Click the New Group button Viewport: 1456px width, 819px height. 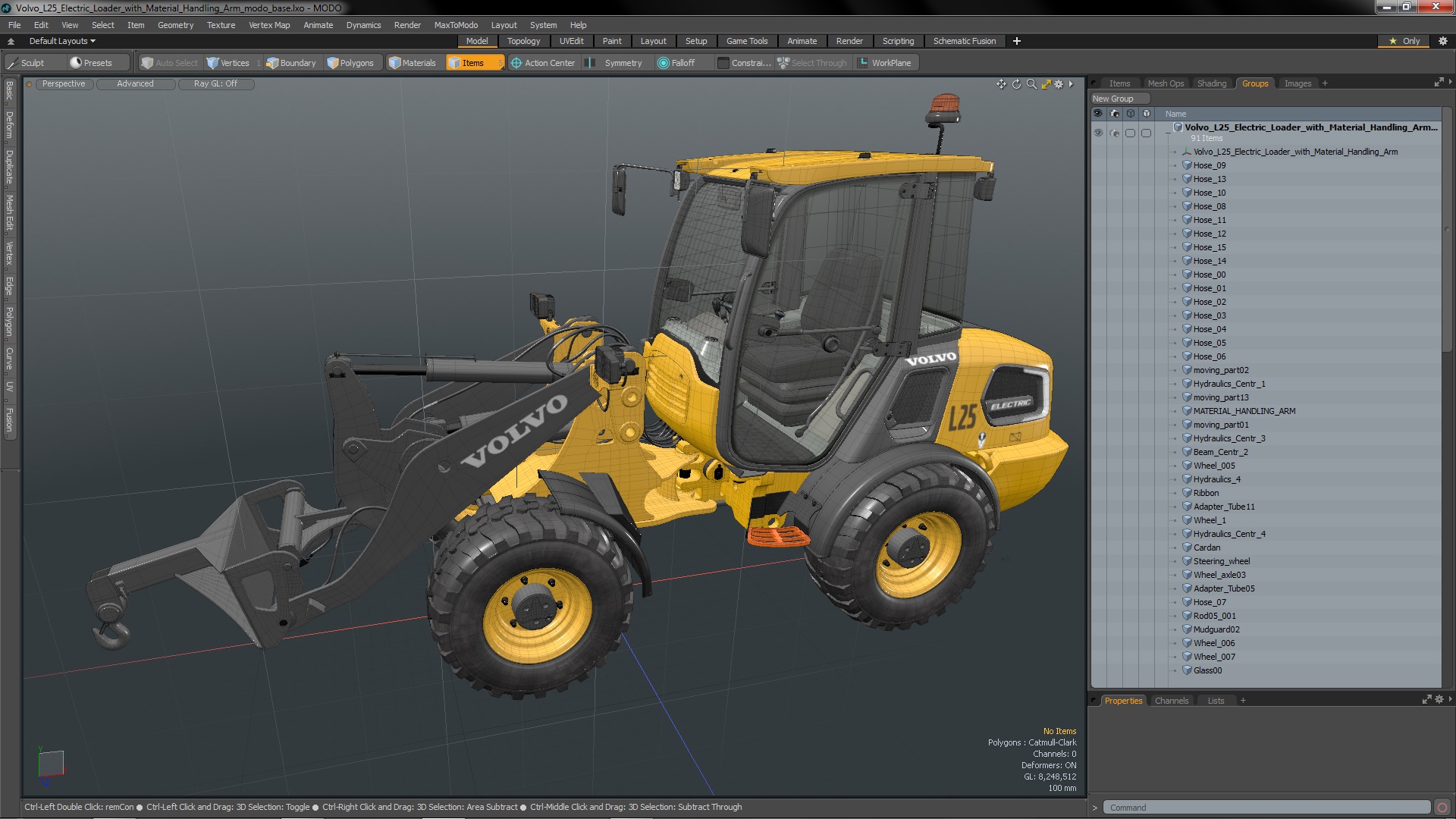click(x=1119, y=99)
